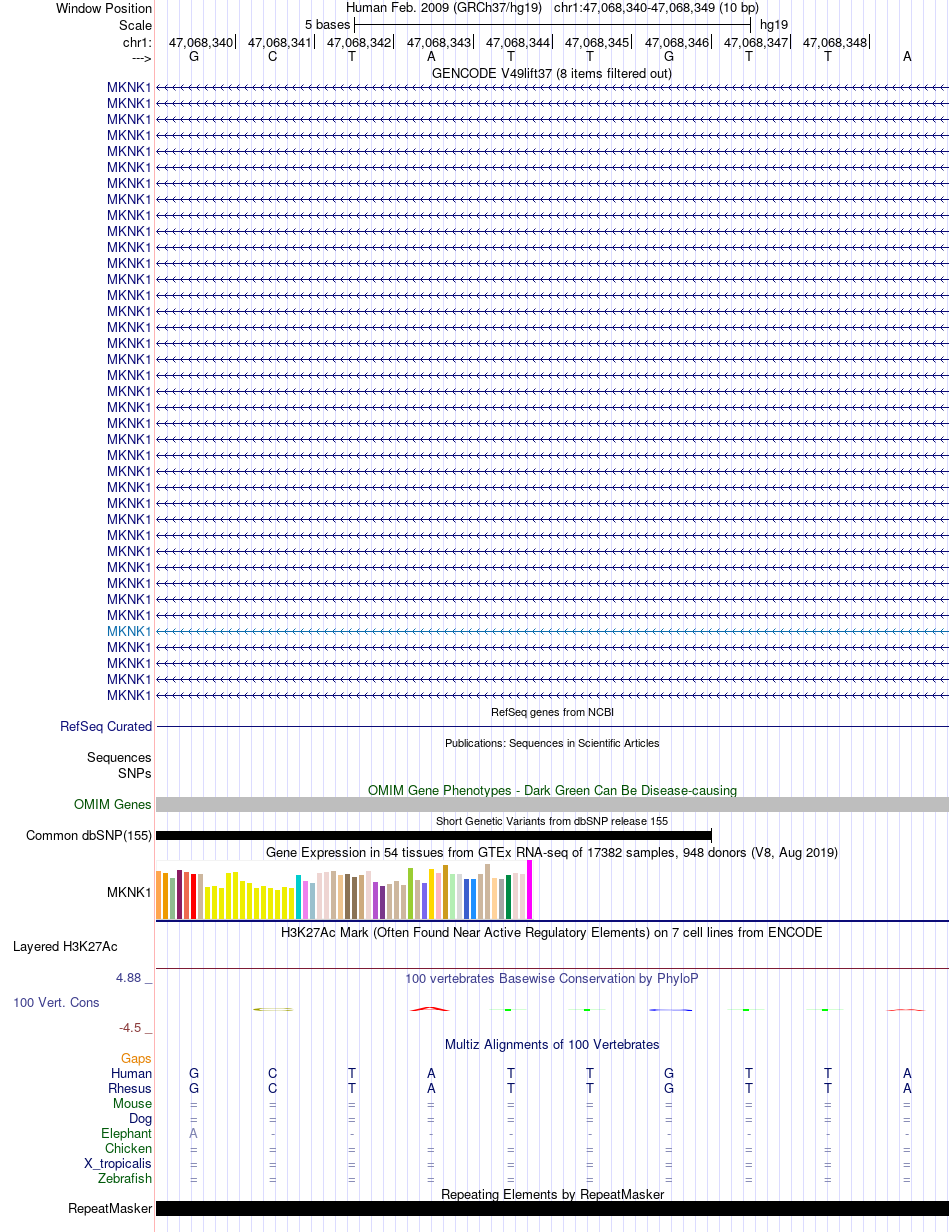
Task: Click the RefSeq Curated blue intron line
Action: 552,727
